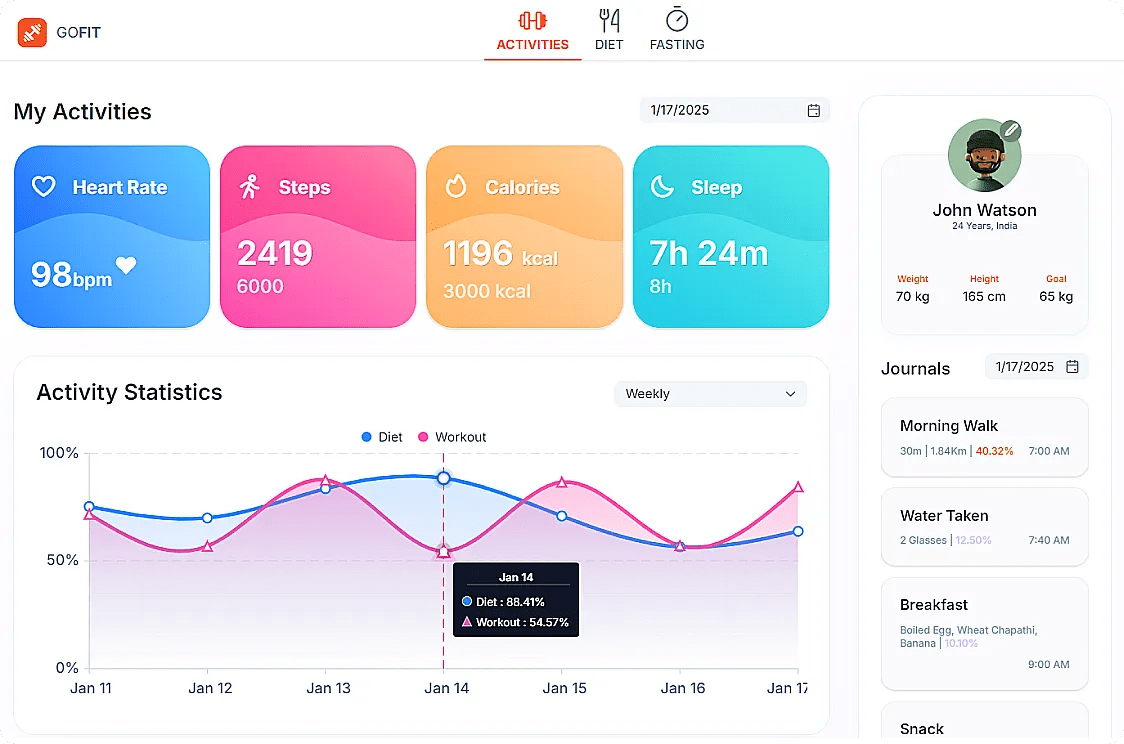The image size is (1124, 744).
Task: Click the heart icon on Heart Rate card
Action: (x=45, y=187)
